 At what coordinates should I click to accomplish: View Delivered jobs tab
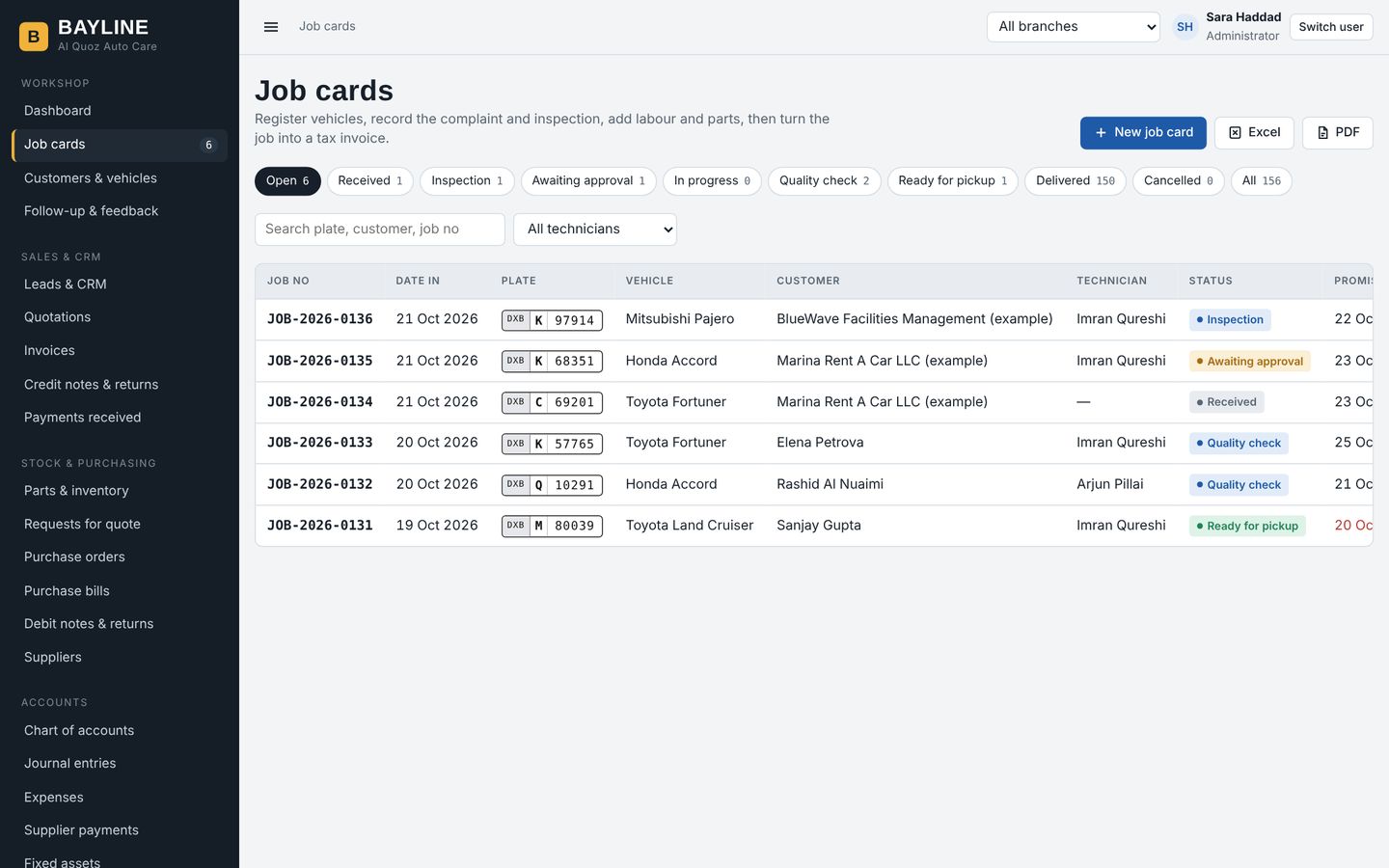click(x=1075, y=181)
